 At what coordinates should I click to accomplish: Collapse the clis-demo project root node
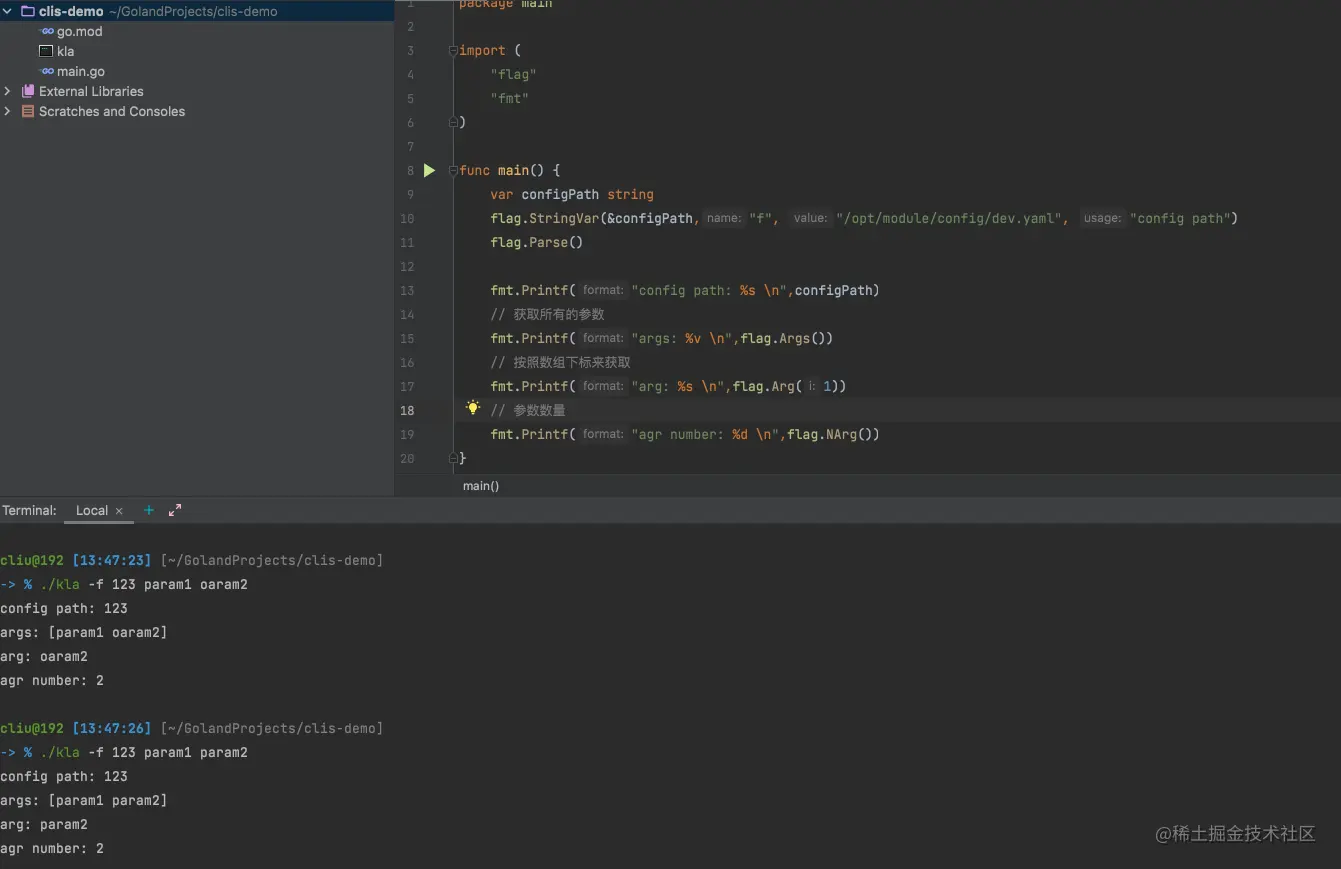[8, 11]
